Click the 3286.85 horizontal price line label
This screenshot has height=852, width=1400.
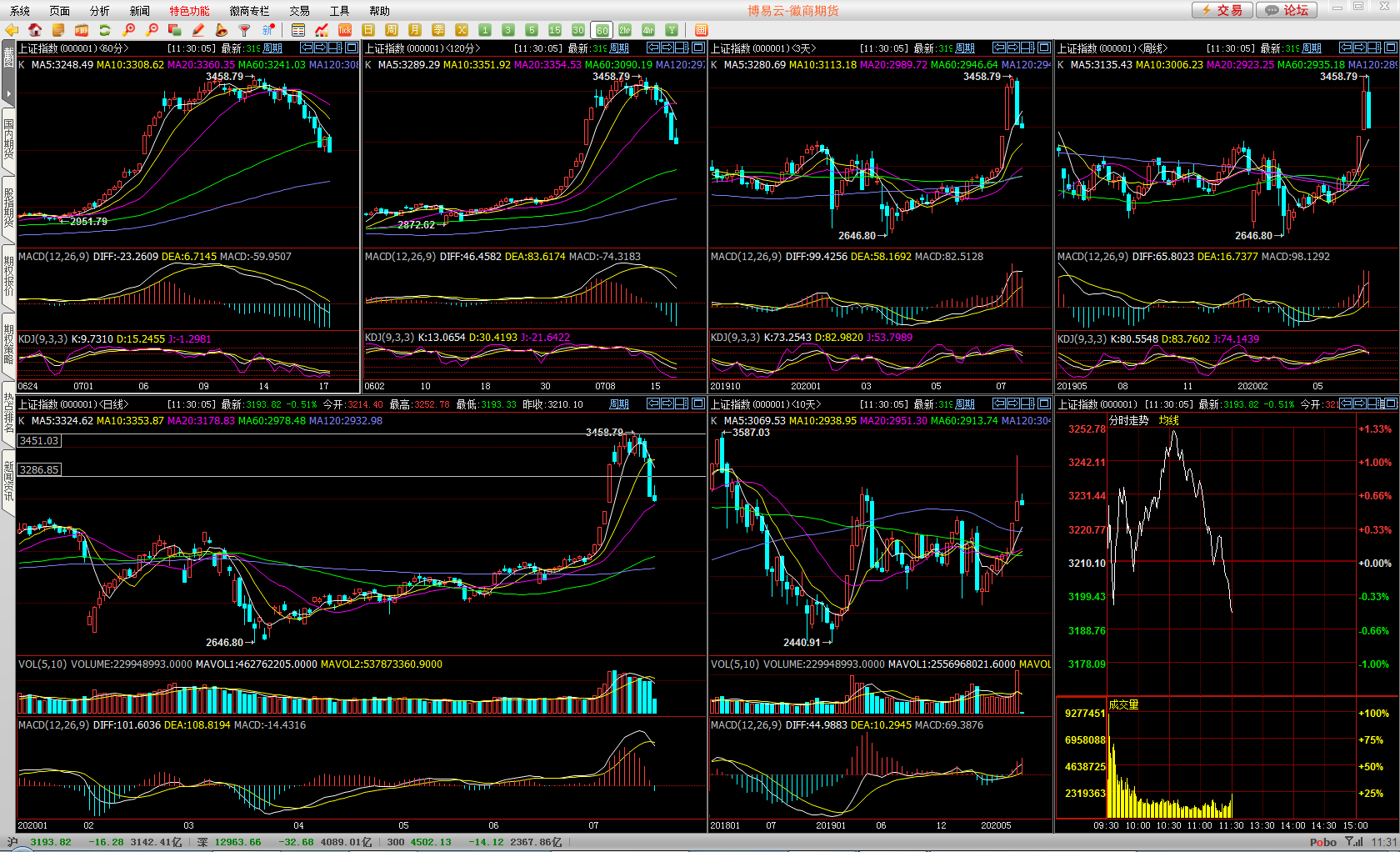pos(39,469)
